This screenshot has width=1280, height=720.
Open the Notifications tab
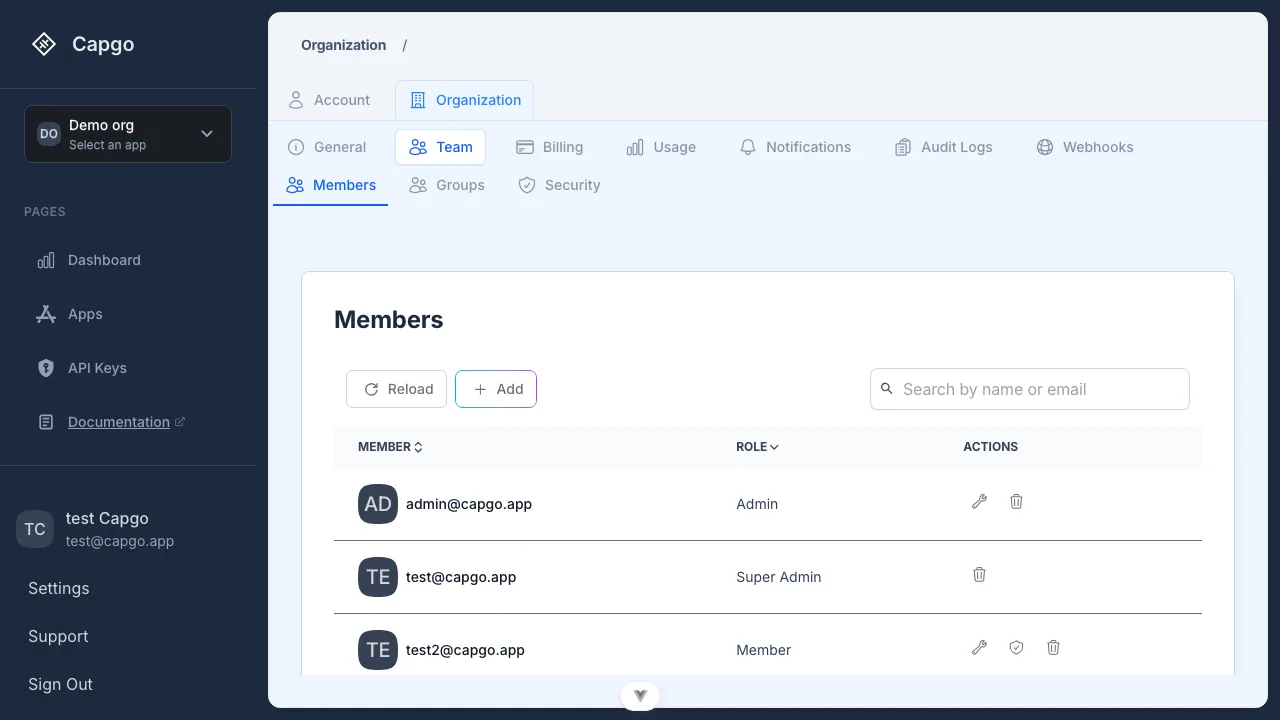pos(795,147)
